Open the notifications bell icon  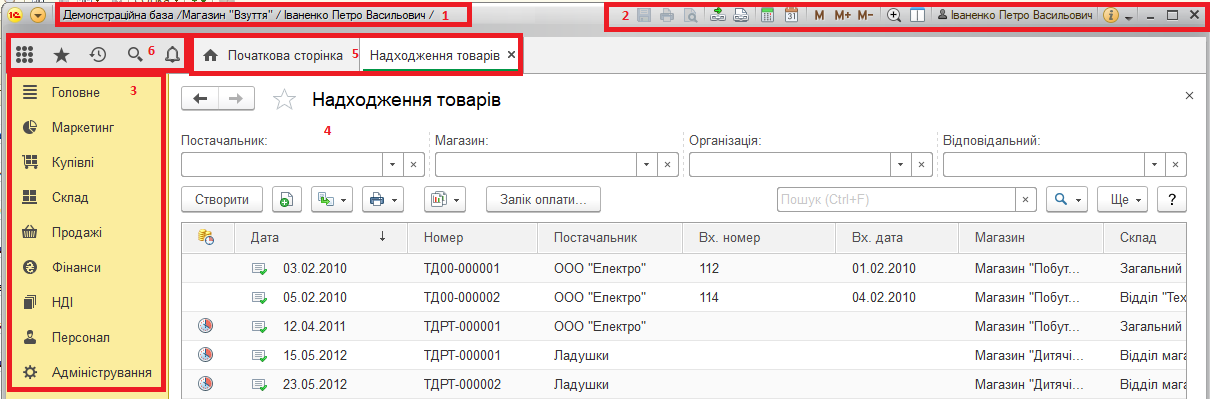[x=172, y=56]
